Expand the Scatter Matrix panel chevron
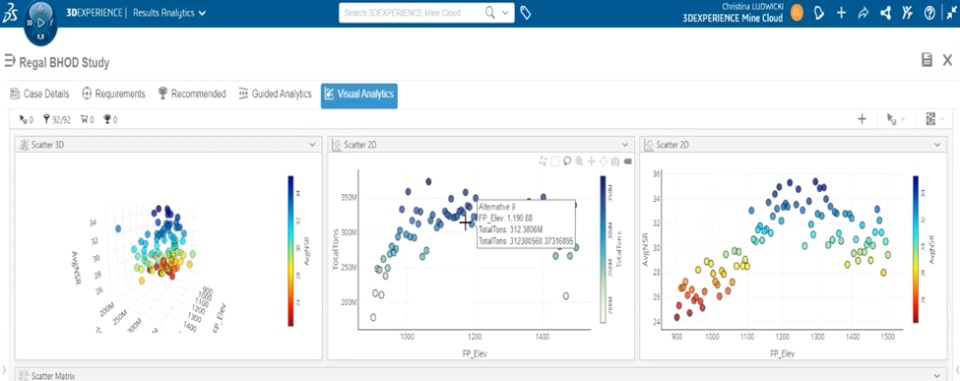Viewport: 960px width, 381px height. pos(937,375)
